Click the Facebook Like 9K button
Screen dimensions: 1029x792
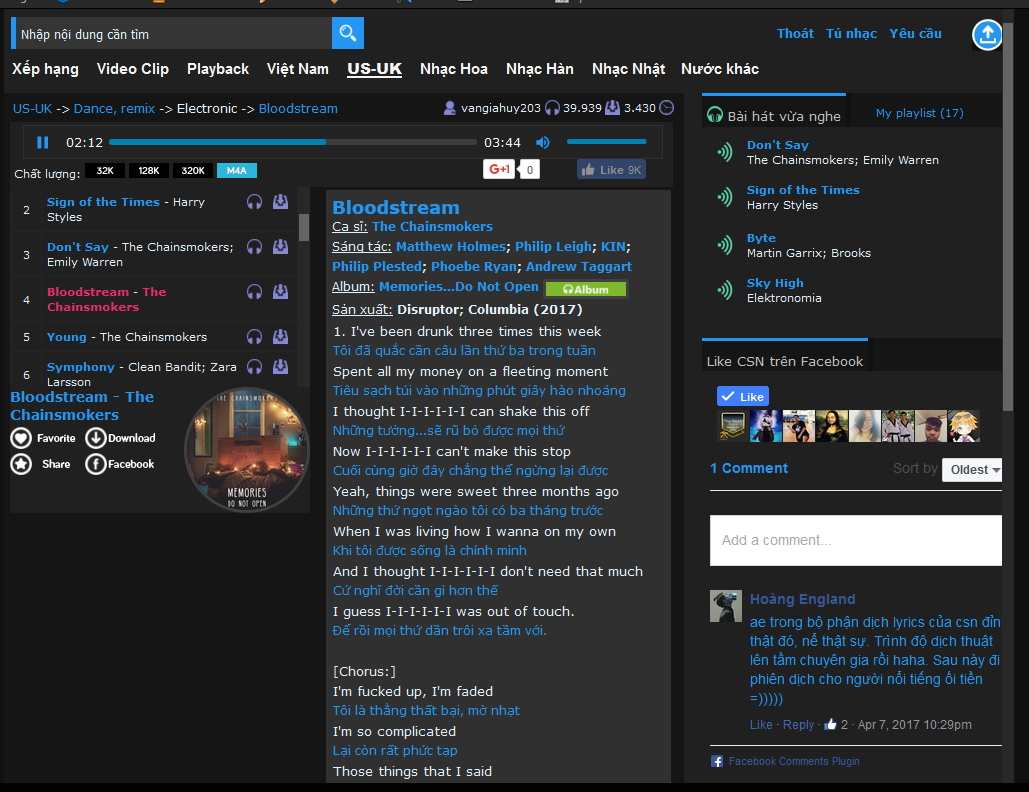click(612, 169)
